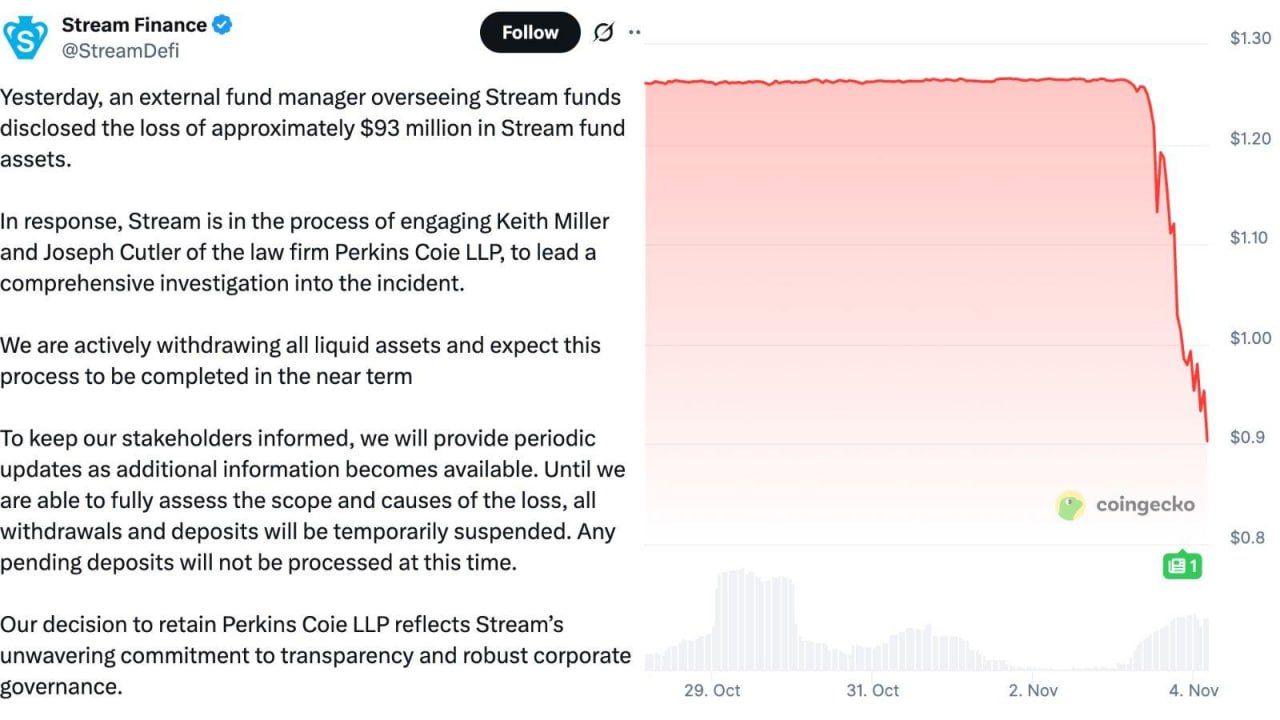The width and height of the screenshot is (1280, 720).
Task: Click the paragraph mentioning $93 million loss
Action: click(x=312, y=128)
